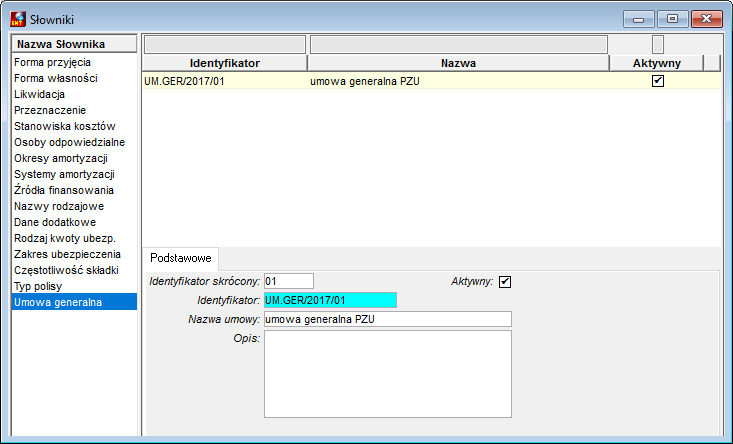Minimize the Słowniki window
The width and height of the screenshot is (733, 444).
[639, 19]
